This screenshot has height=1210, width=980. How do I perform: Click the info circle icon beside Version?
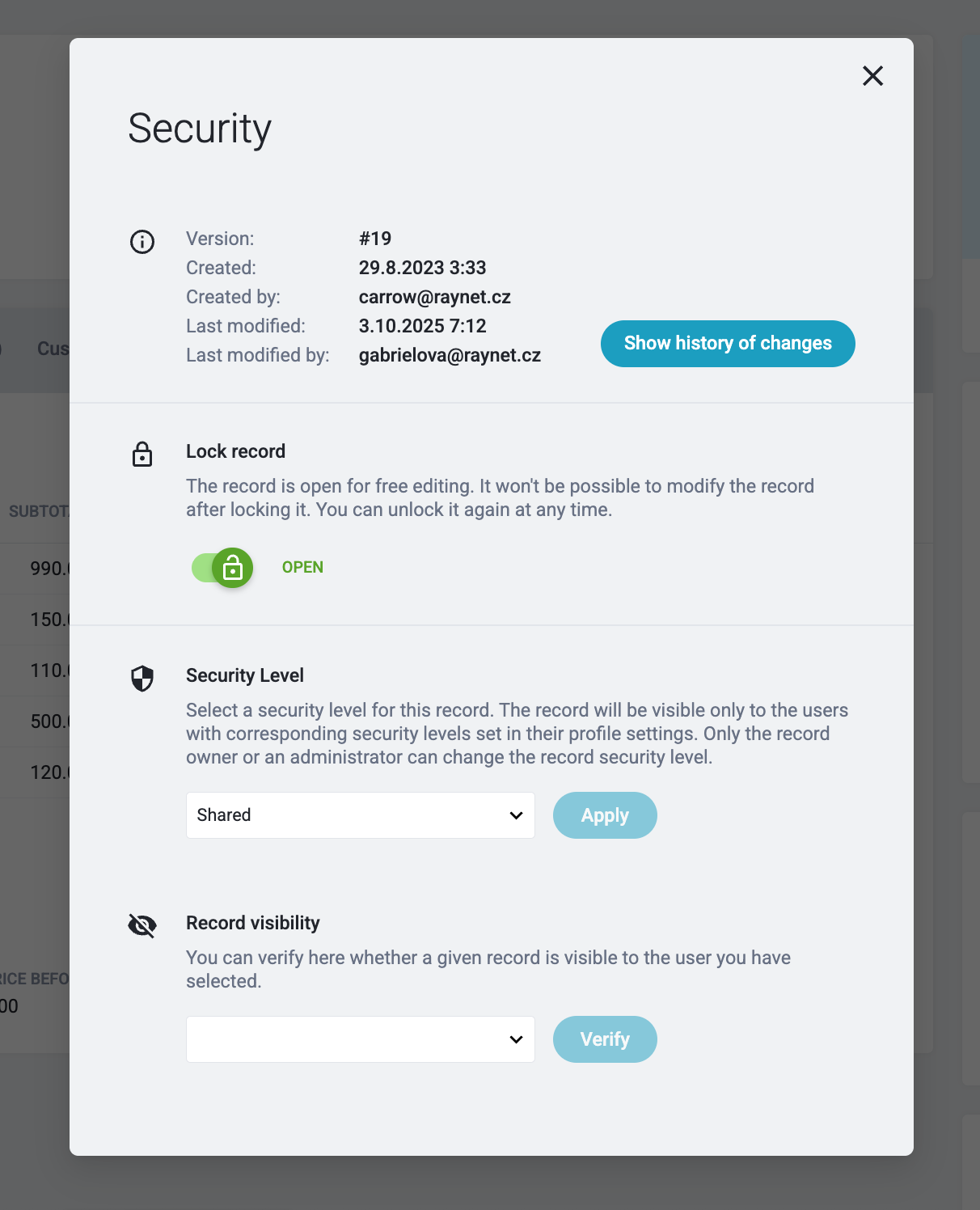pyautogui.click(x=142, y=242)
